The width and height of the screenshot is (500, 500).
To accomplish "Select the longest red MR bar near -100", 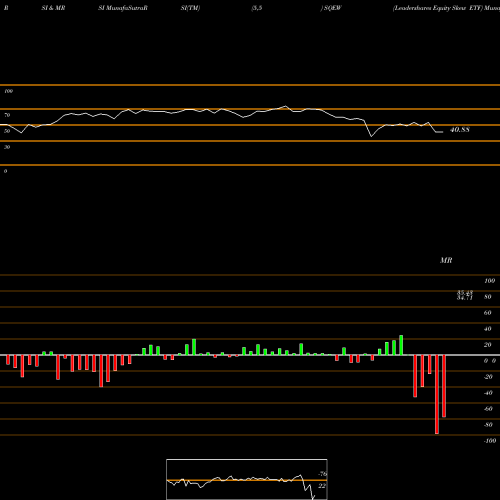I will pos(437,394).
